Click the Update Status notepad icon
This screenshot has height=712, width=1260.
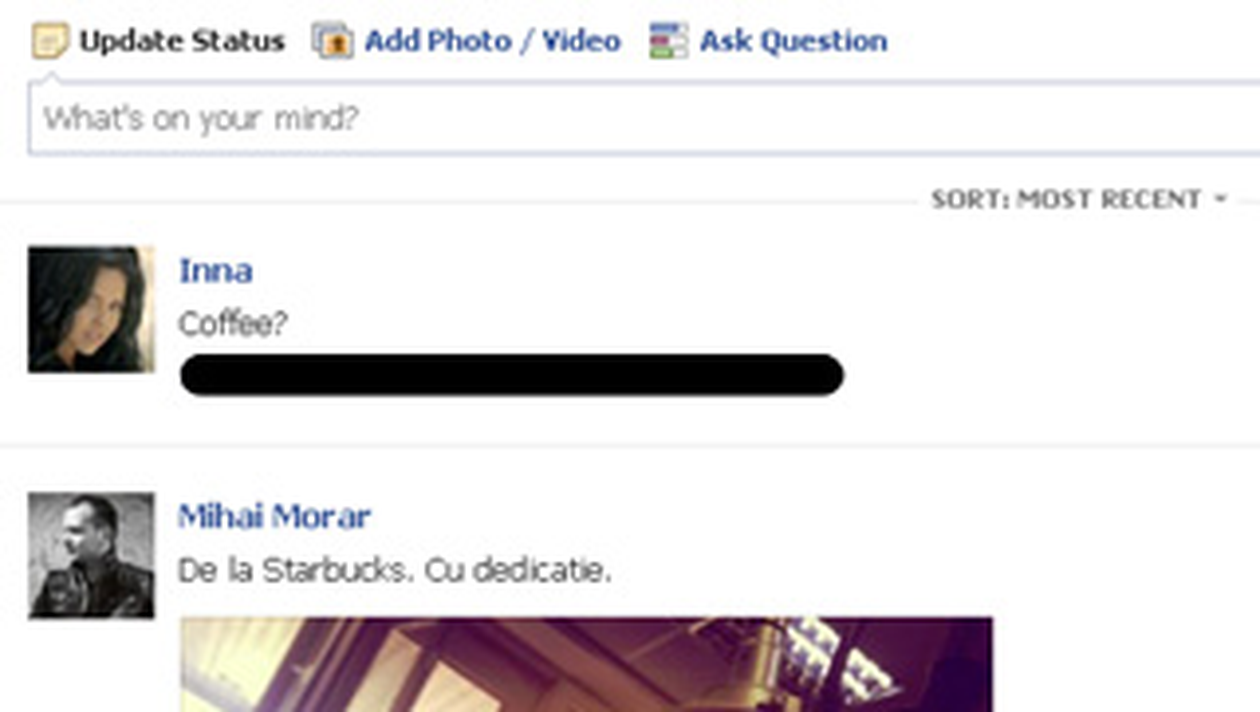tap(50, 41)
